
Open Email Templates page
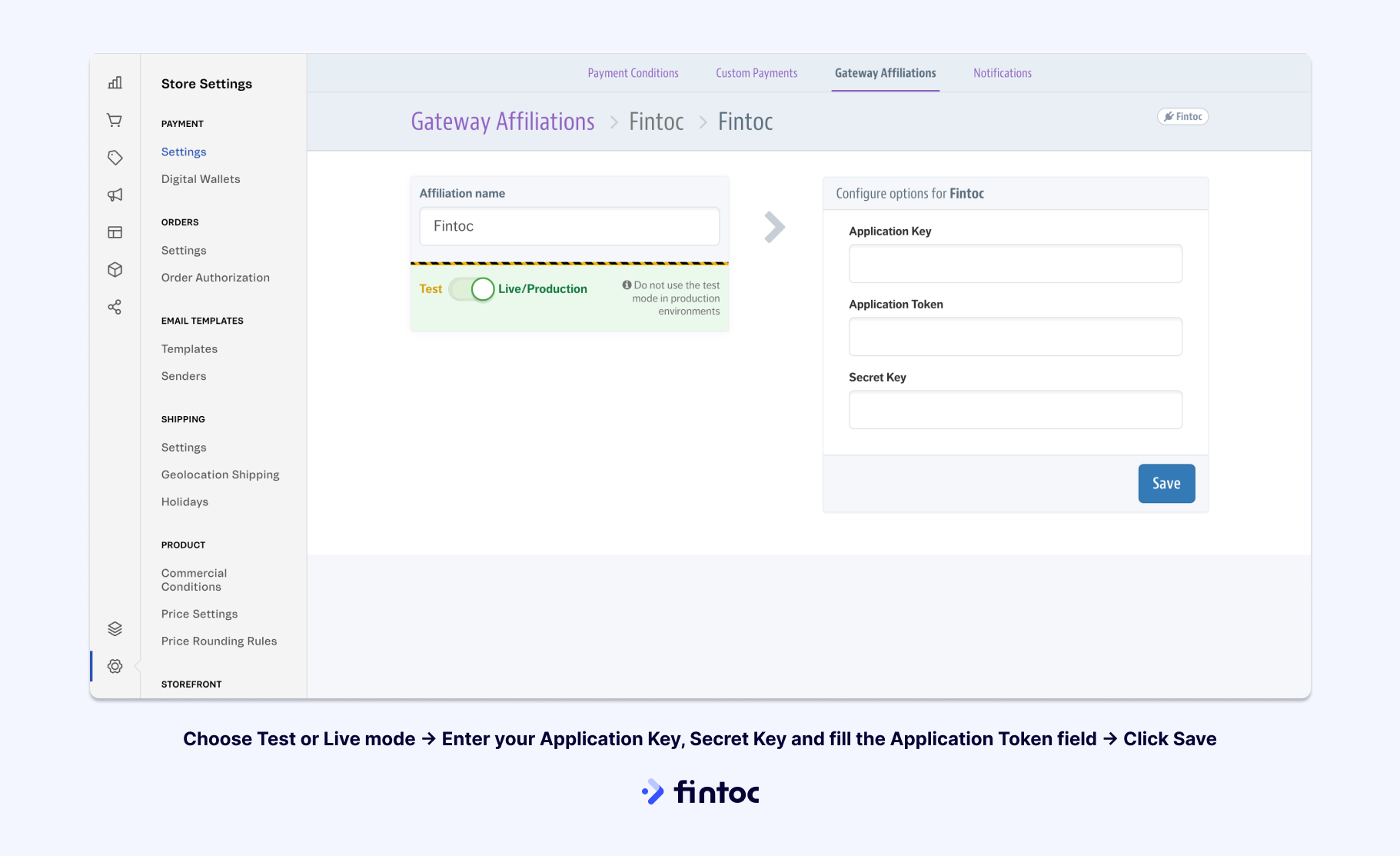click(189, 349)
